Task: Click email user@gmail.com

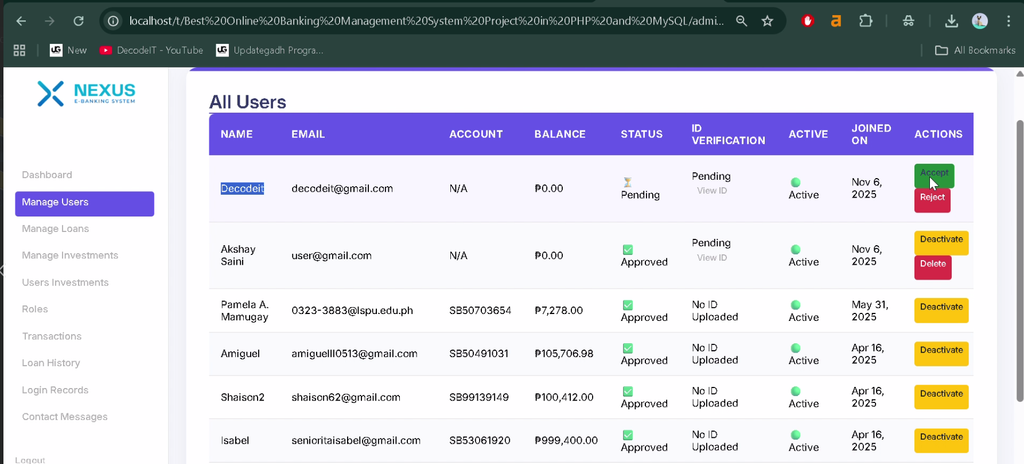Action: point(331,256)
